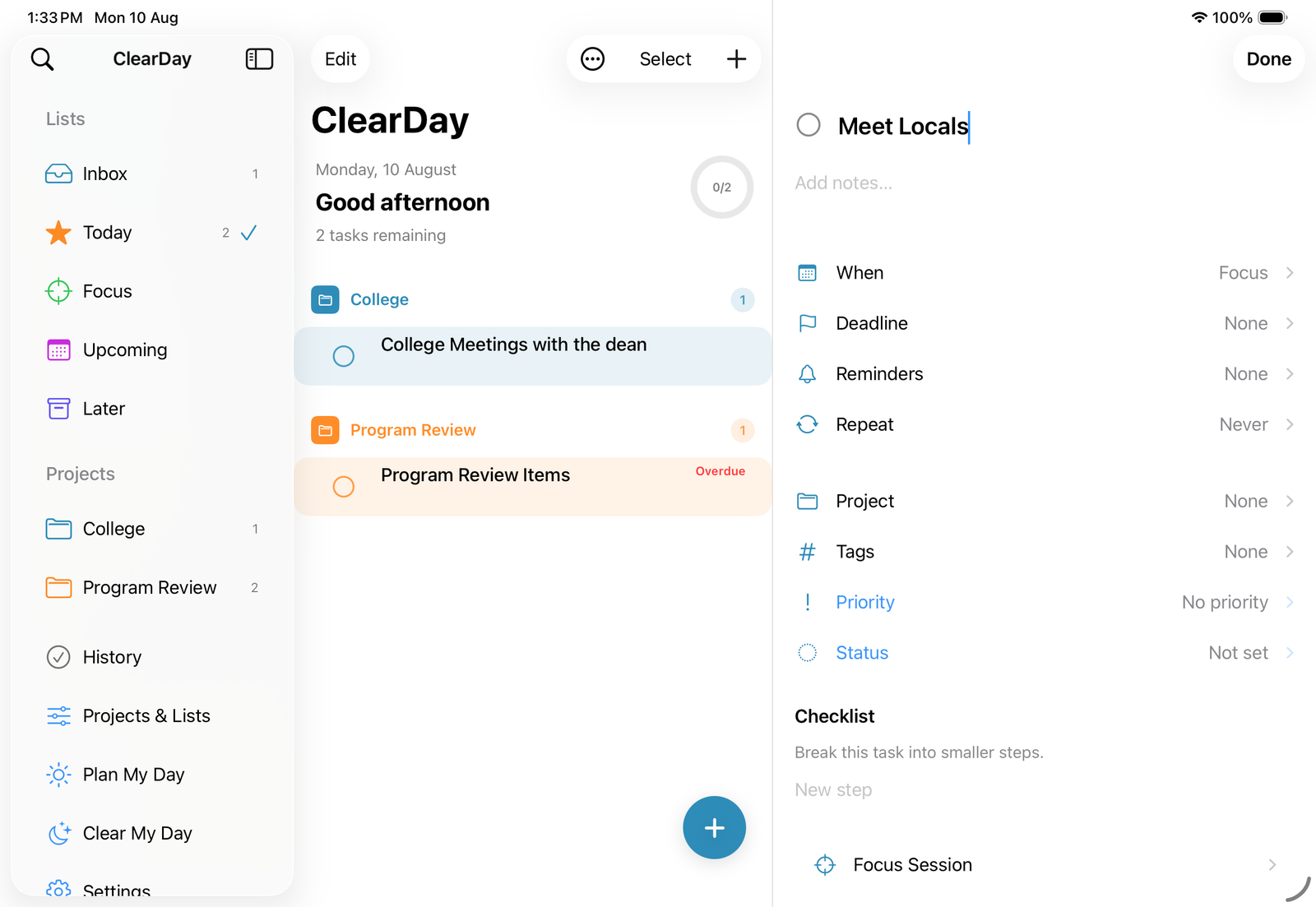Click the Upcoming calendar icon

[x=58, y=350]
